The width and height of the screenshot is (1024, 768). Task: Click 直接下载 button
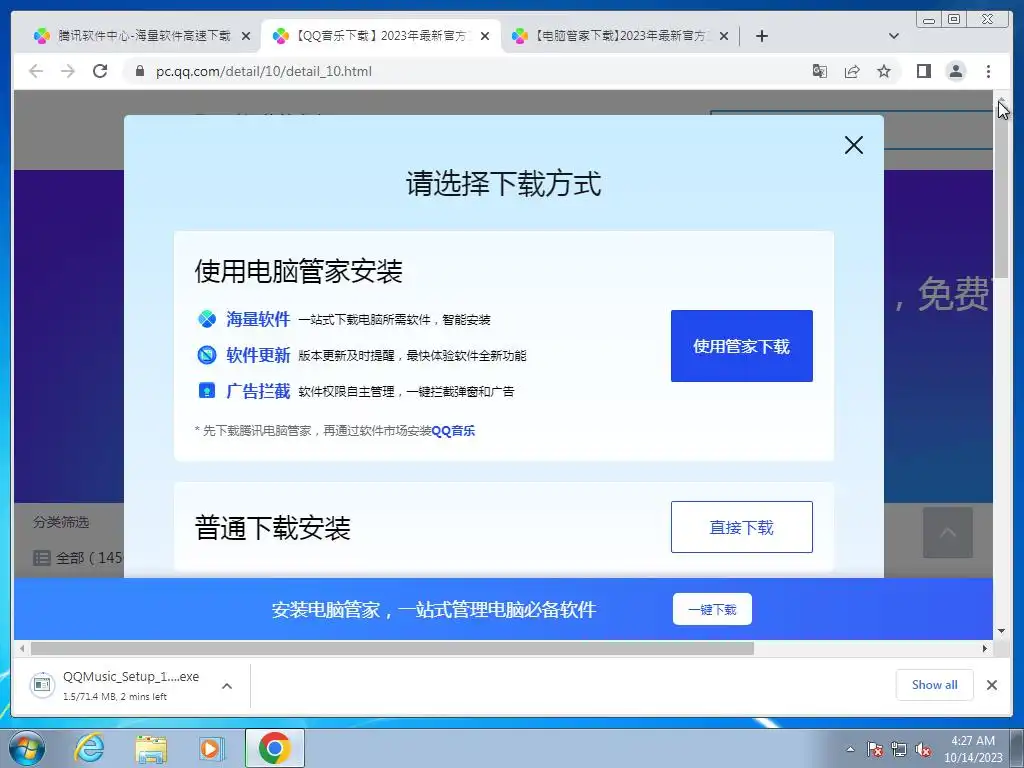[x=741, y=527]
